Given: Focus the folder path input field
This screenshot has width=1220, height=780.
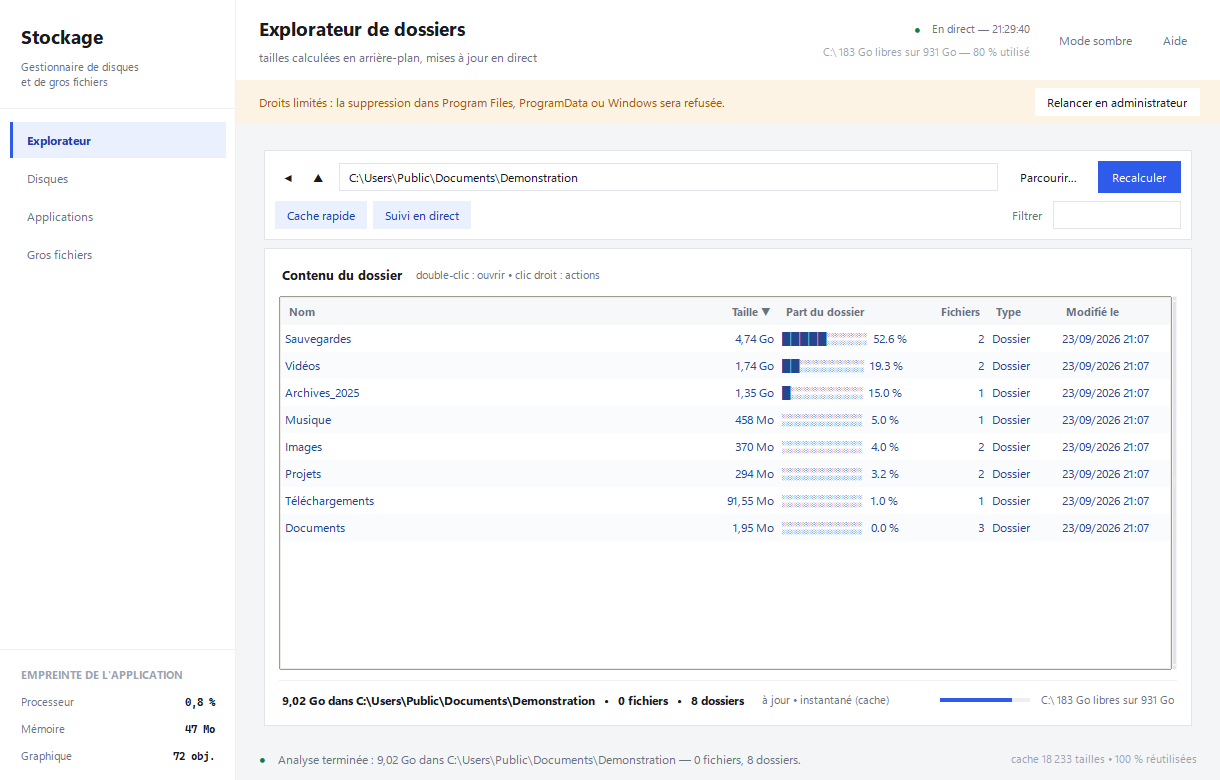Looking at the screenshot, I should coord(668,178).
